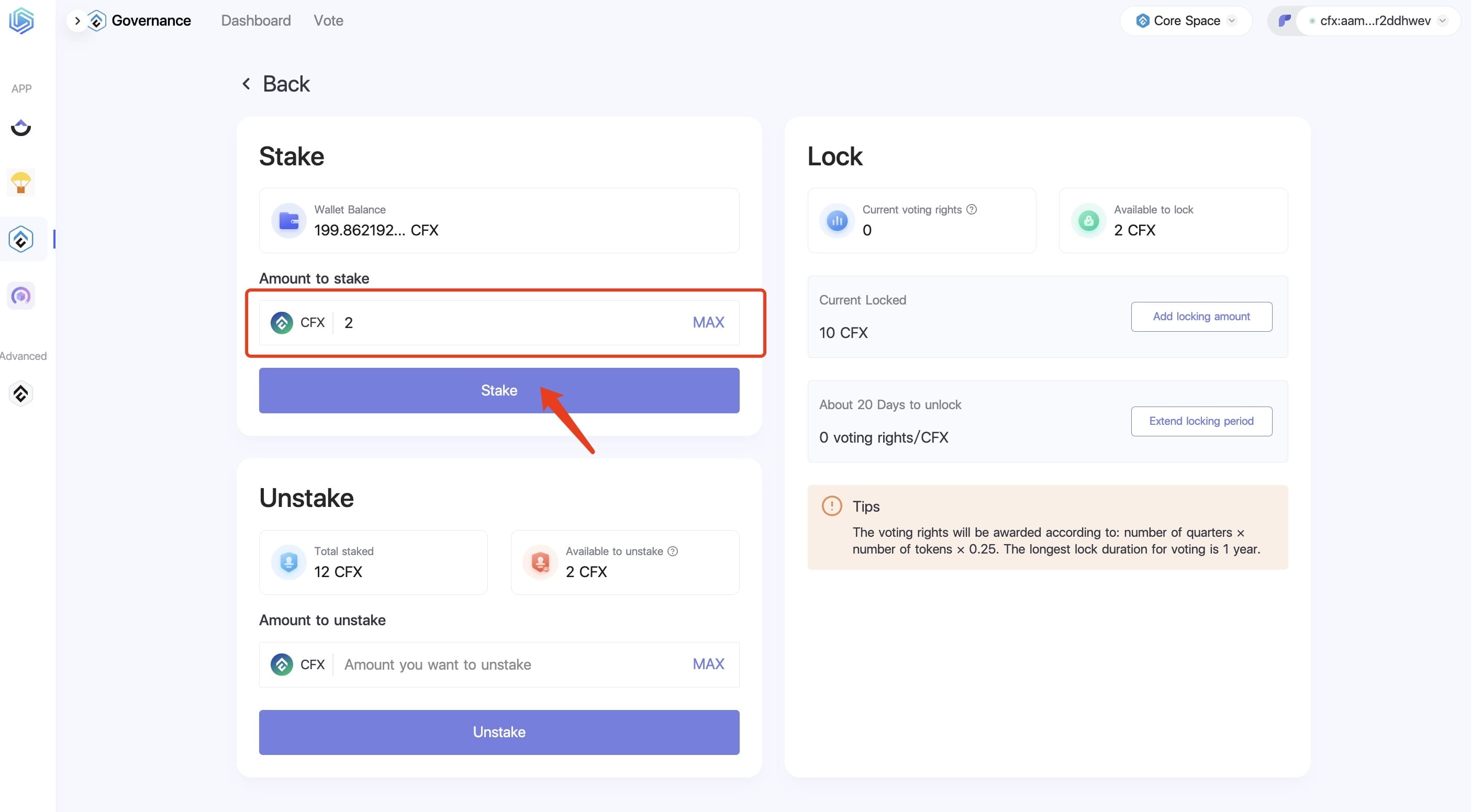Select the Governance app icon in sidebar
Screen dimensions: 1471x812
click(21, 239)
